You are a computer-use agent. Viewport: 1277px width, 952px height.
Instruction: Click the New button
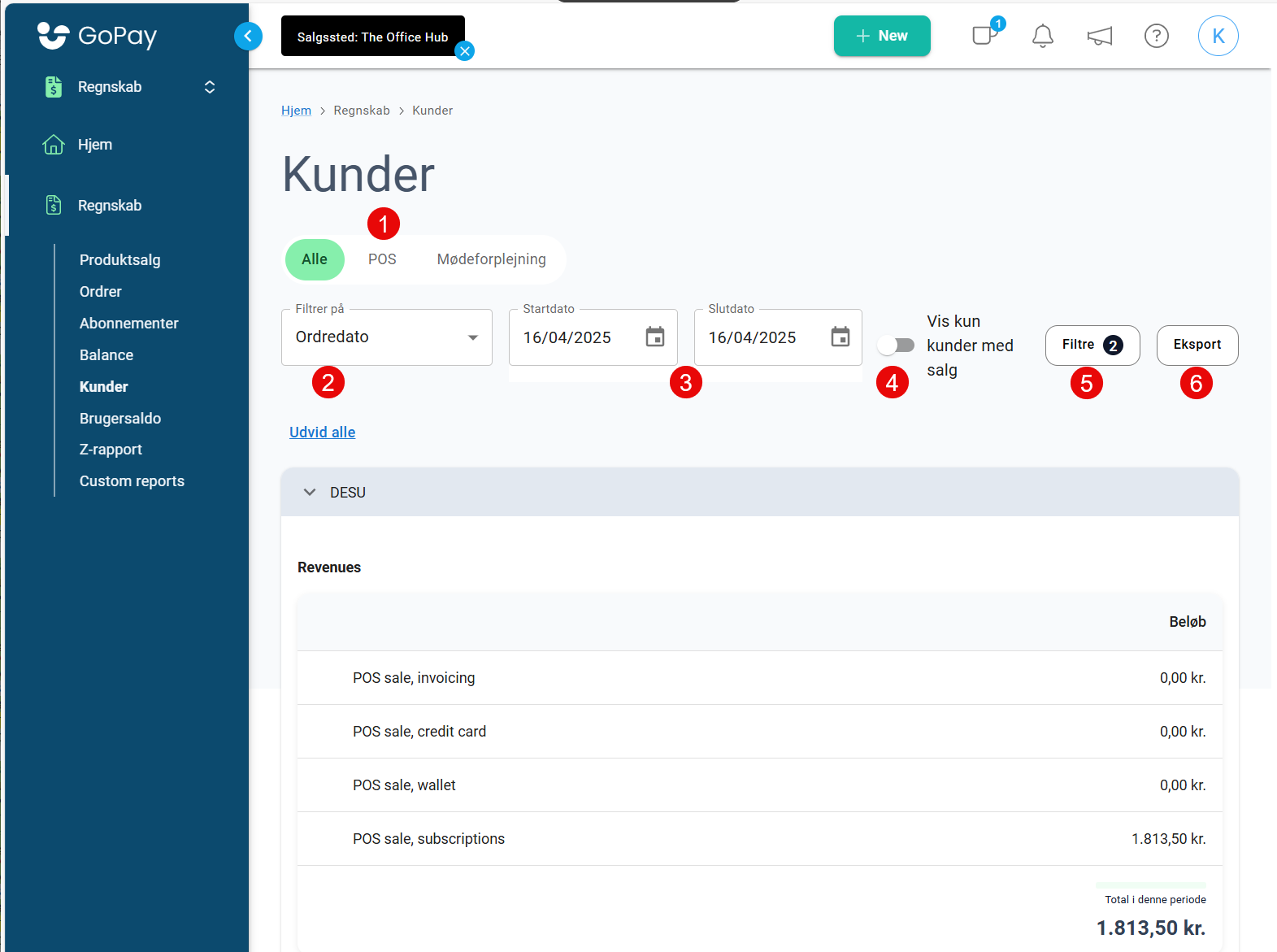(882, 36)
